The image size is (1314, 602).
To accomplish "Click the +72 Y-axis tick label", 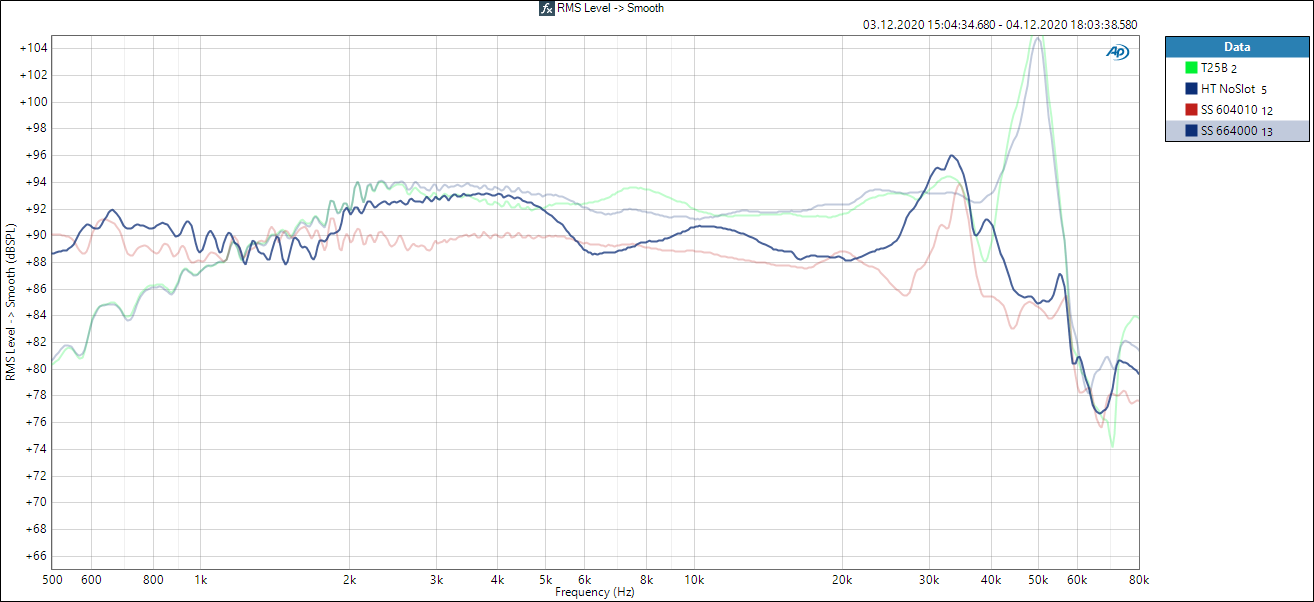I will point(35,476).
